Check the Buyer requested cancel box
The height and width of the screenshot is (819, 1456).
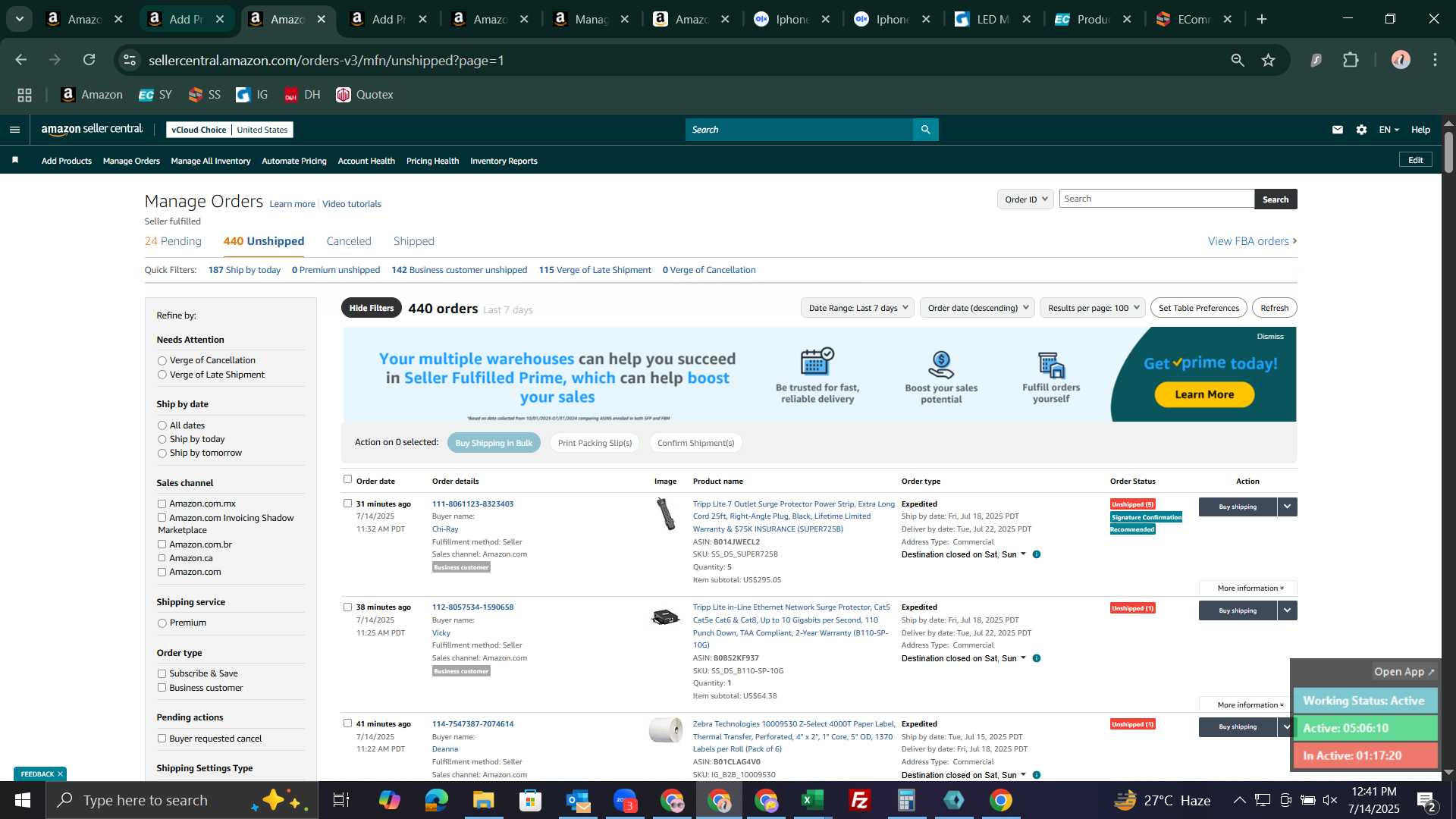point(162,739)
